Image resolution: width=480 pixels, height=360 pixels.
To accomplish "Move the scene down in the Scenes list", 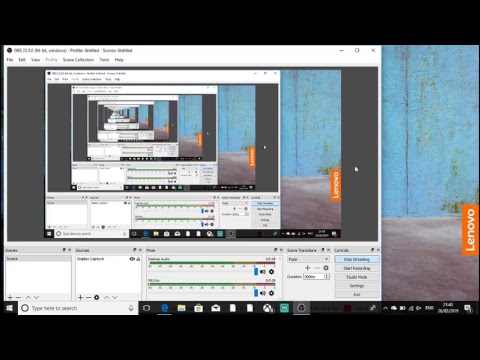I will [36, 297].
